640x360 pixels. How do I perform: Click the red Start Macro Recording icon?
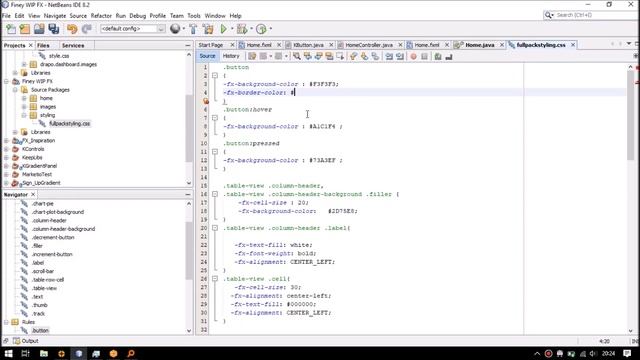[x=413, y=56]
